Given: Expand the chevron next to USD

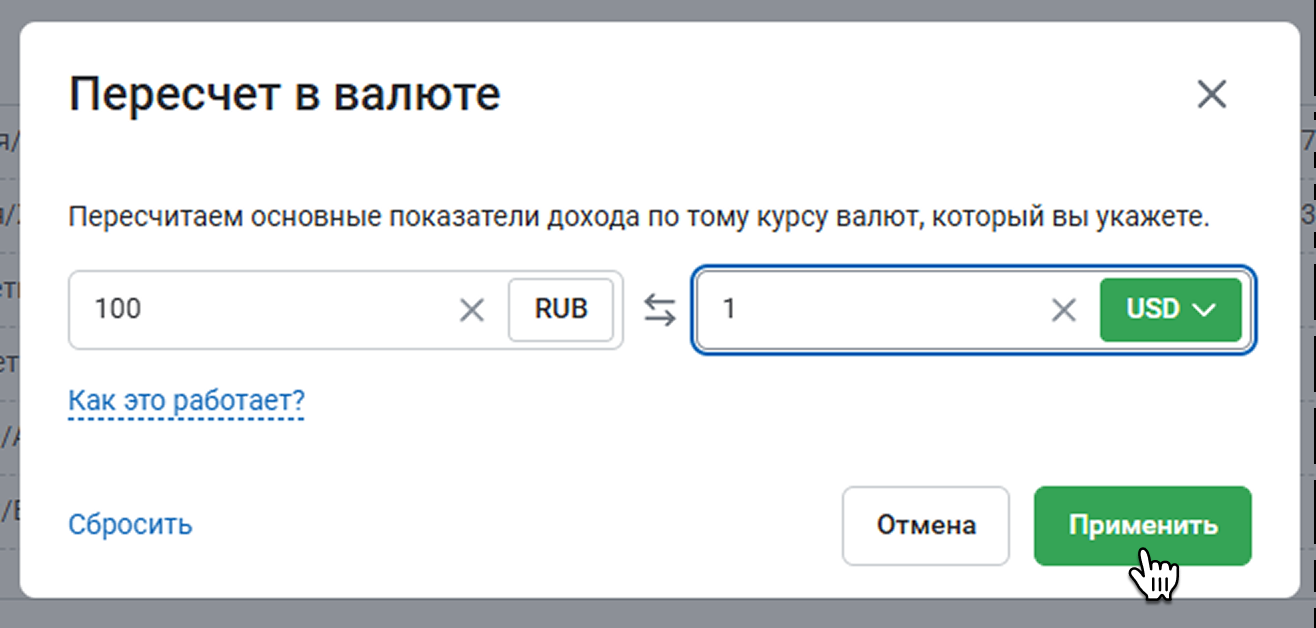Looking at the screenshot, I should tap(1204, 310).
